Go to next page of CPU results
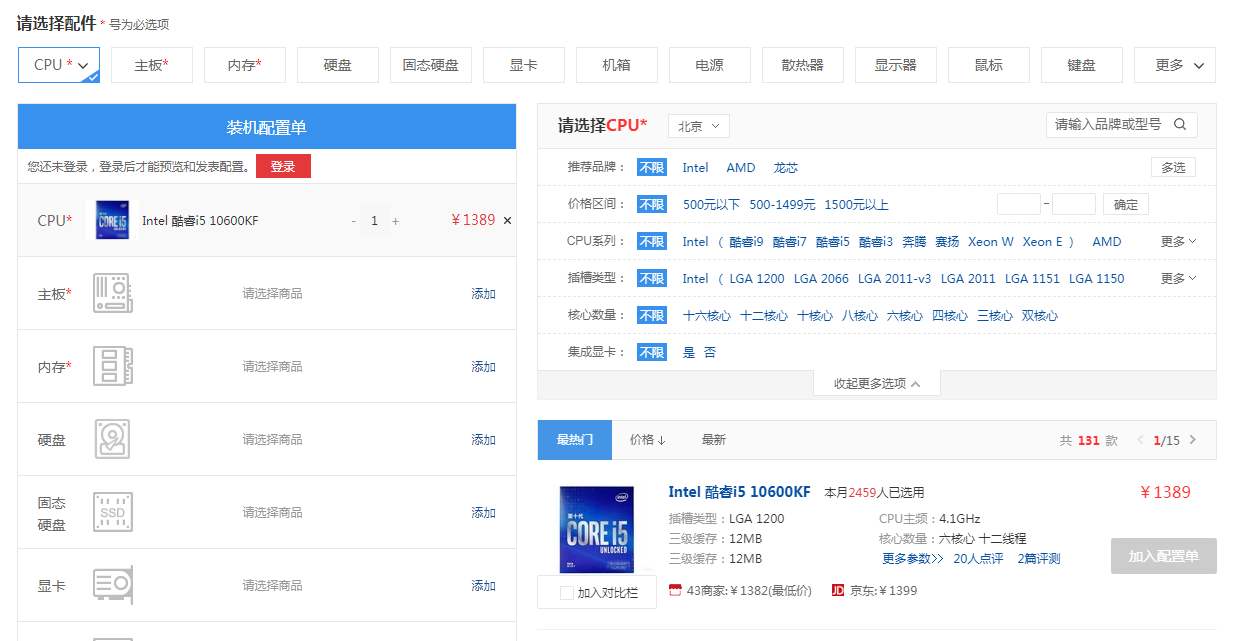Image resolution: width=1235 pixels, height=641 pixels. [x=1192, y=440]
